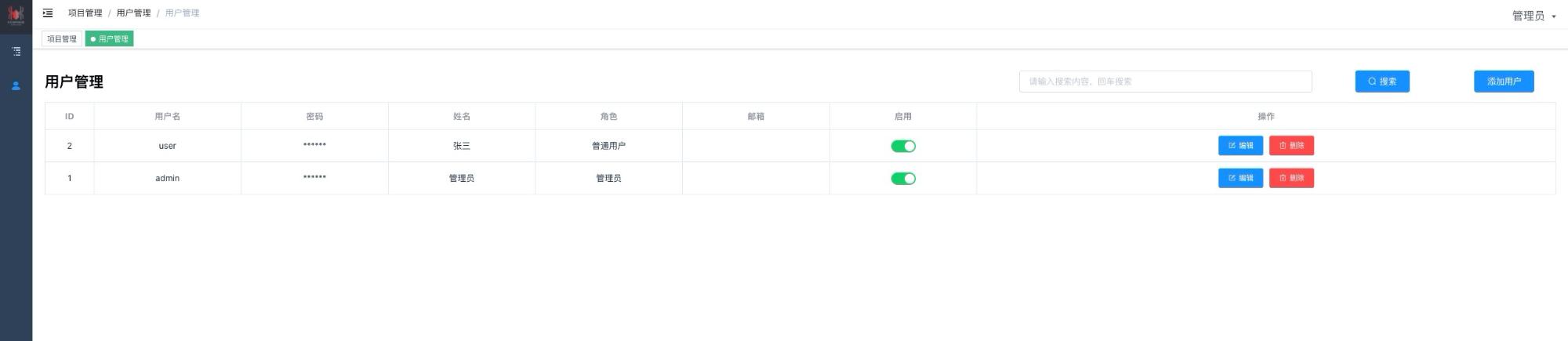Focus the search content input field
The image size is (1568, 341).
1165,82
